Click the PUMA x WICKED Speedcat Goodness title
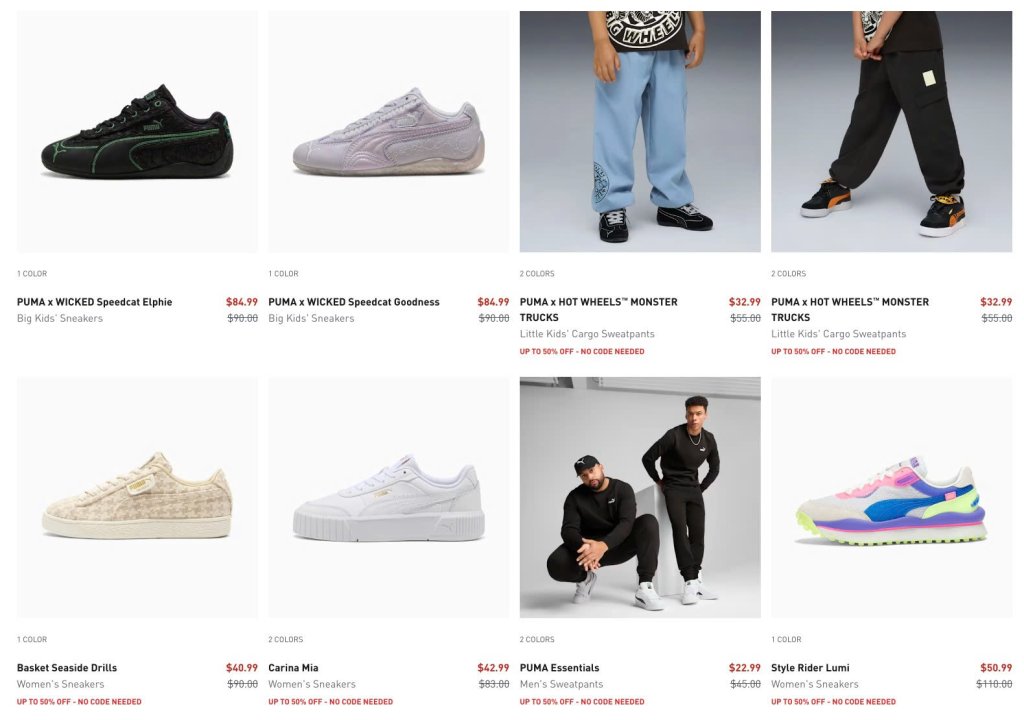Viewport: 1024px width, 720px height. [x=354, y=302]
